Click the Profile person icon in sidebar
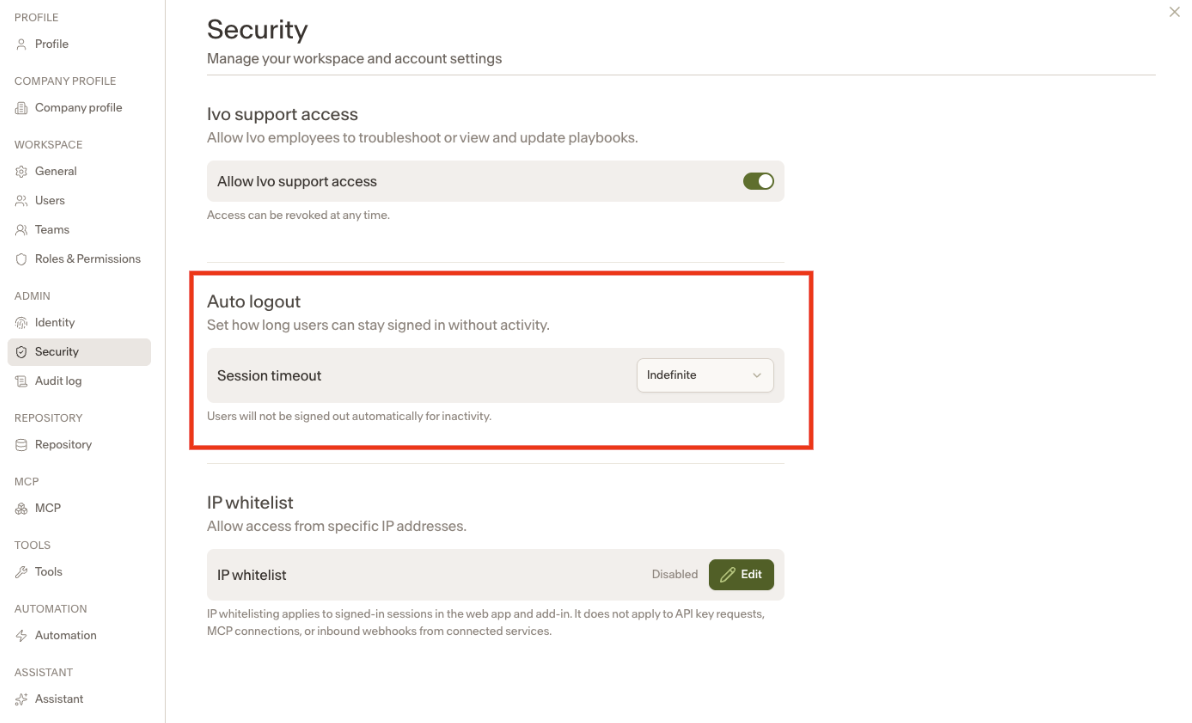The height and width of the screenshot is (723, 1192). tap(21, 44)
